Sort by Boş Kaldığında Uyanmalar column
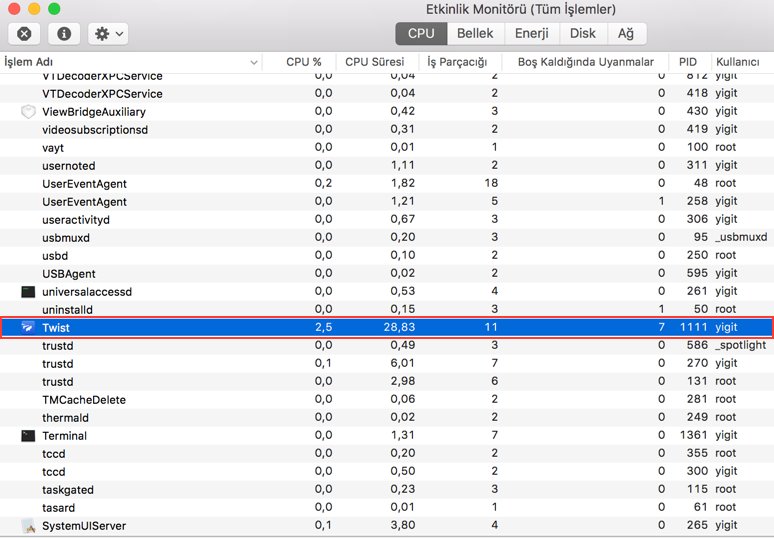 pyautogui.click(x=585, y=62)
